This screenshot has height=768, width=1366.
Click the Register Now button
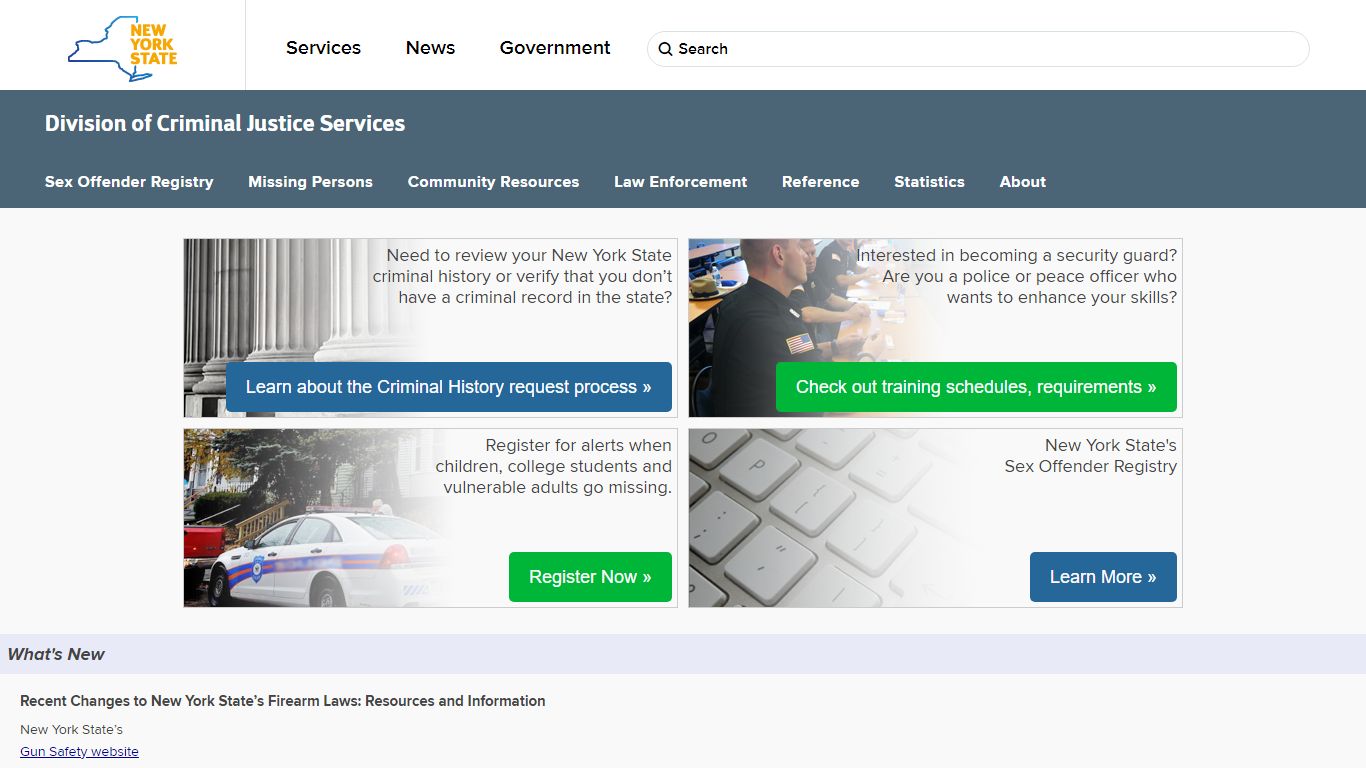click(590, 577)
